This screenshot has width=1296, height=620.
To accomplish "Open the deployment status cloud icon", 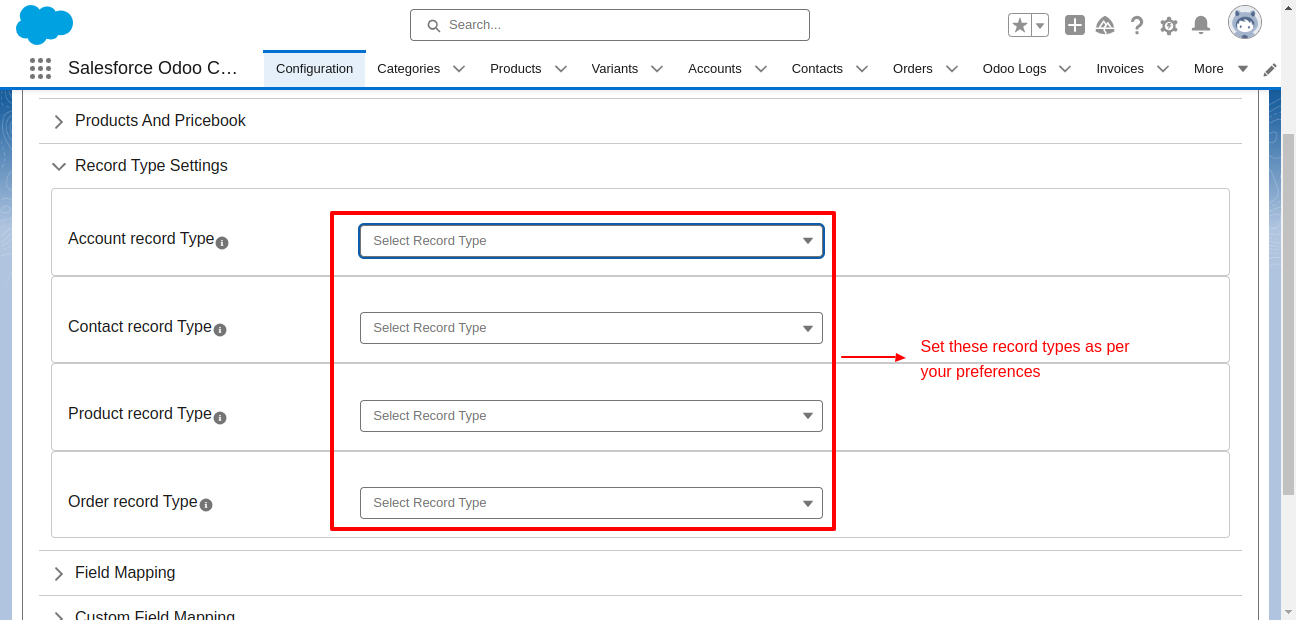I will (x=1105, y=25).
